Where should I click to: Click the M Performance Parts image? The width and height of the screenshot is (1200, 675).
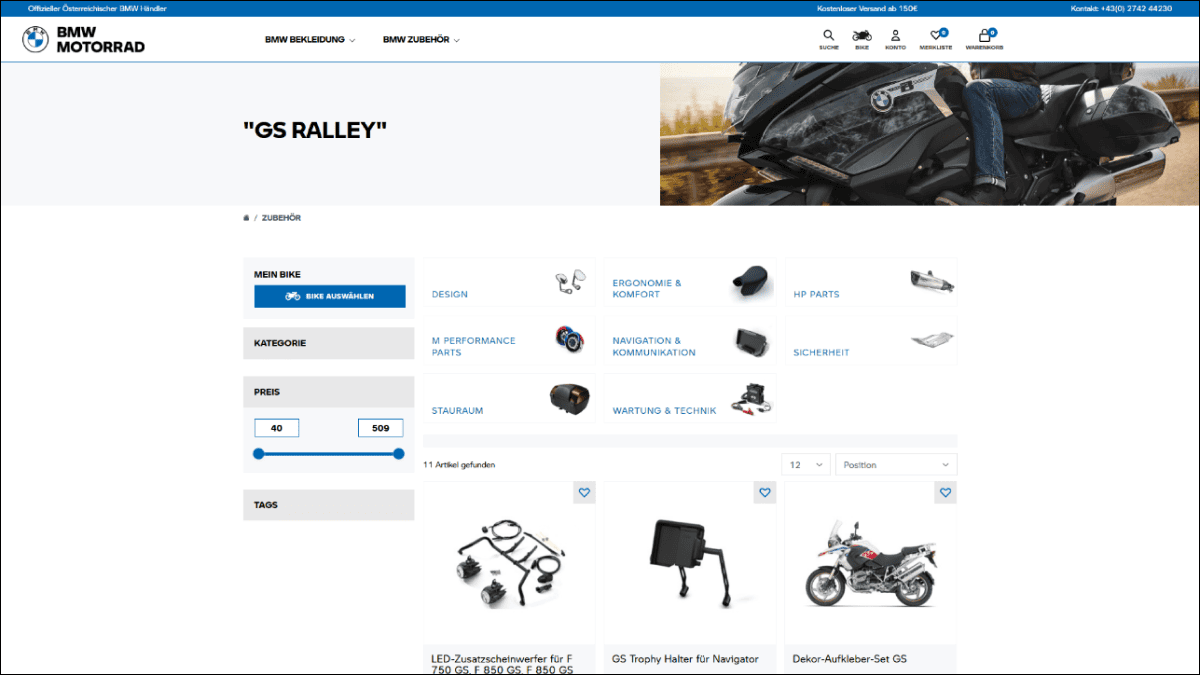(570, 339)
